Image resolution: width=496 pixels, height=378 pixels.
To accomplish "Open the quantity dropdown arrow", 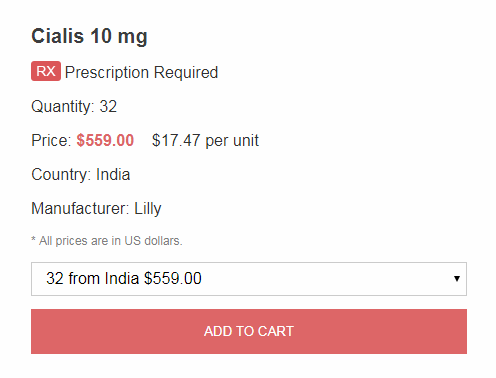I will coord(457,279).
